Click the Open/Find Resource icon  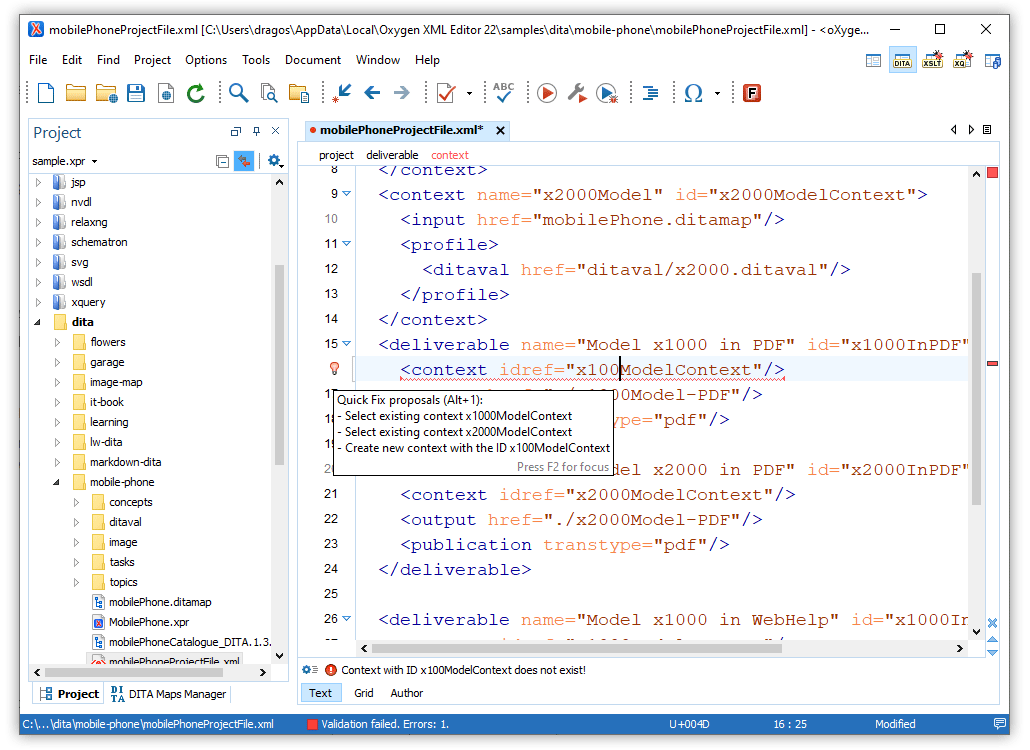coord(299,93)
